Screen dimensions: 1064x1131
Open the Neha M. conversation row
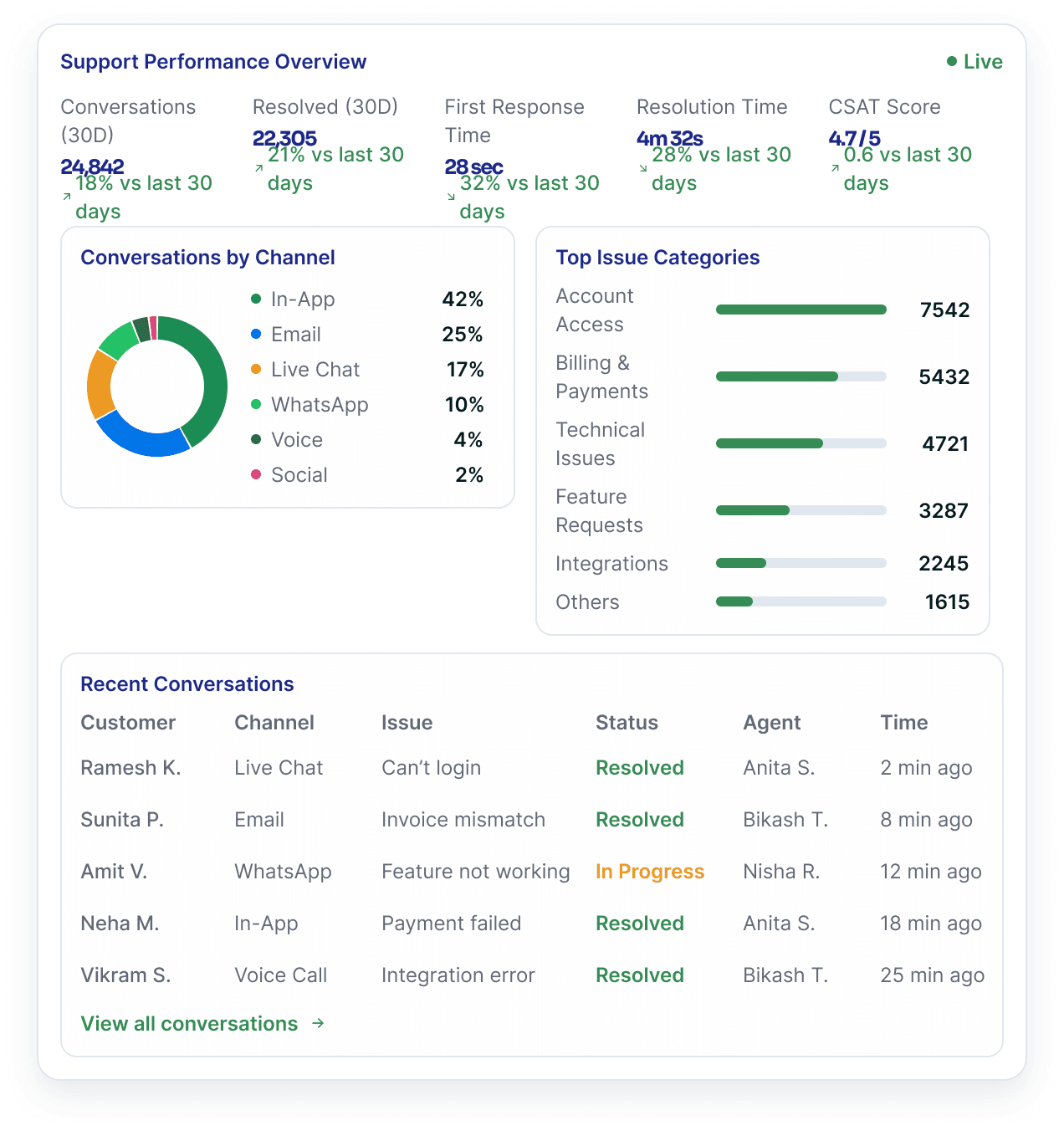click(532, 923)
